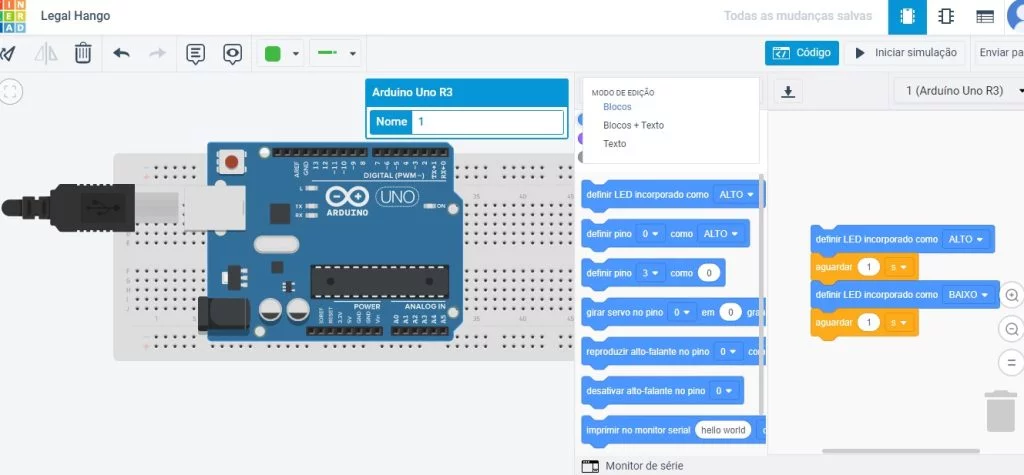Select Blocos + Texto editing mode

point(633,125)
